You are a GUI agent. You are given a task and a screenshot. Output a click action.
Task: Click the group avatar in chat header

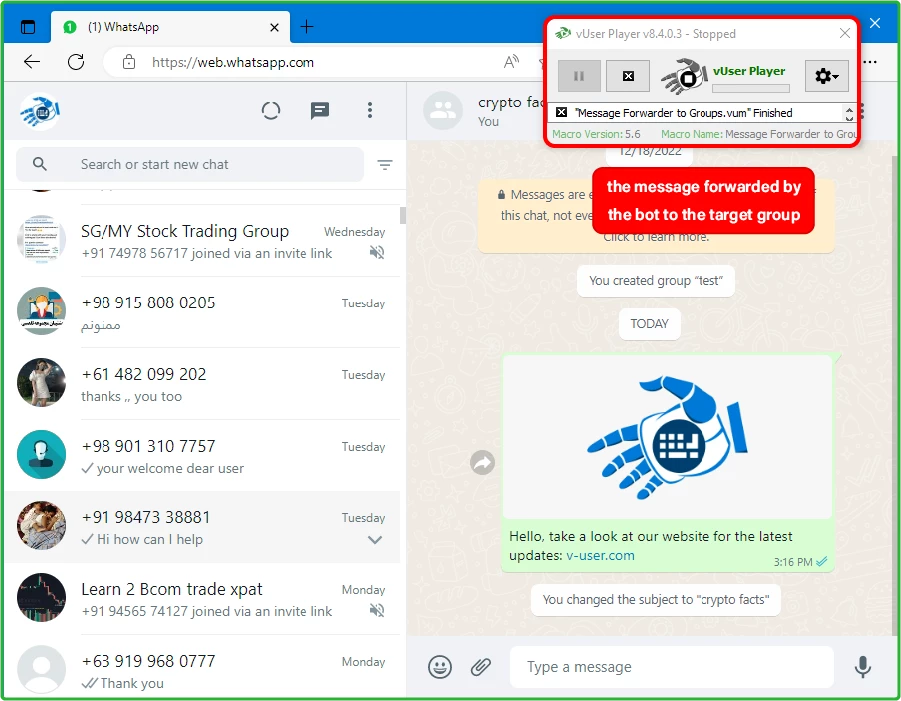(442, 110)
